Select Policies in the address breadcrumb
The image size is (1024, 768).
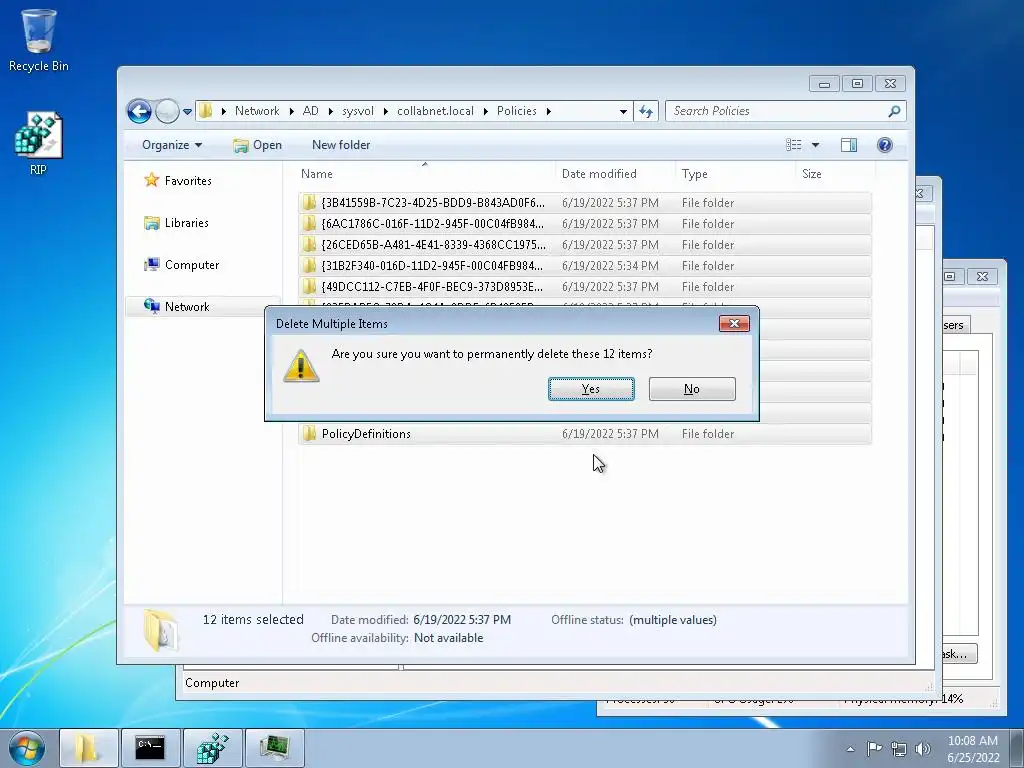click(517, 111)
